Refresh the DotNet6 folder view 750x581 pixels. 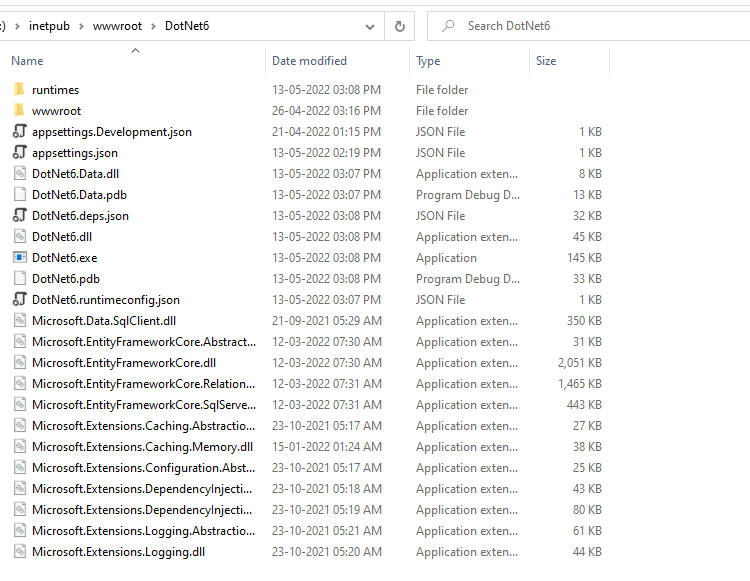pyautogui.click(x=400, y=26)
